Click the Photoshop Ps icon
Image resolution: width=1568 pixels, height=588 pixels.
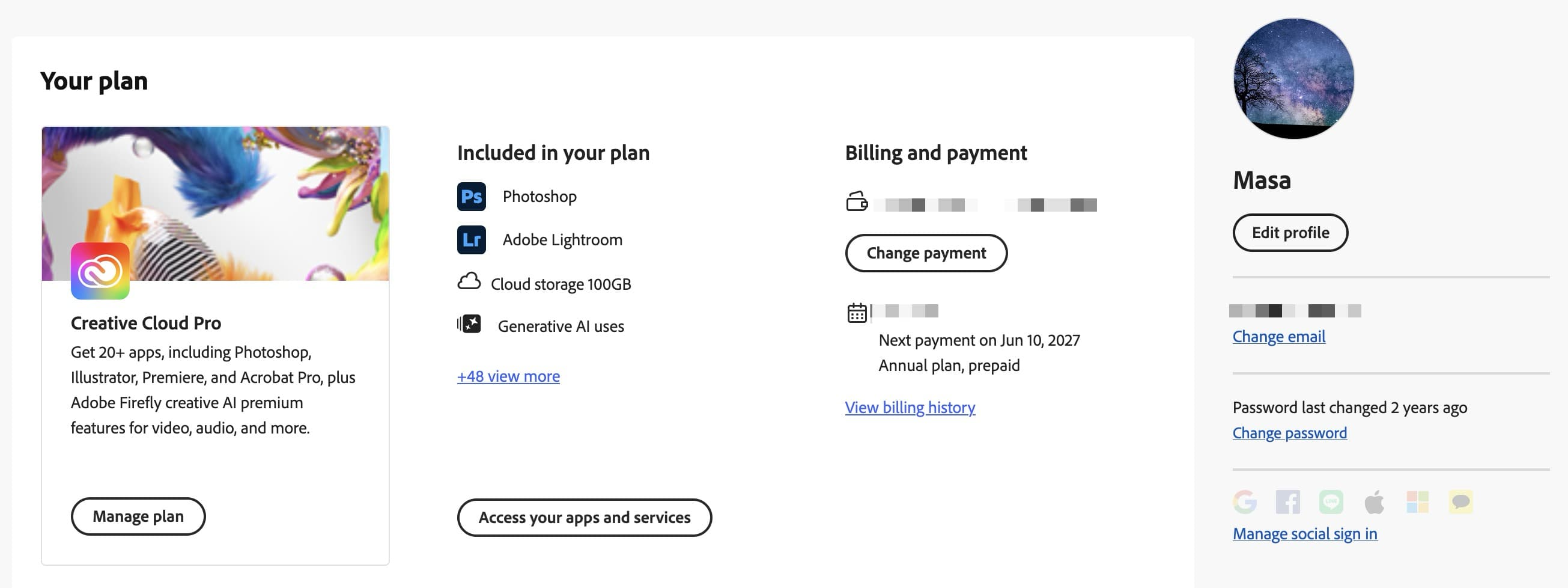click(x=471, y=196)
